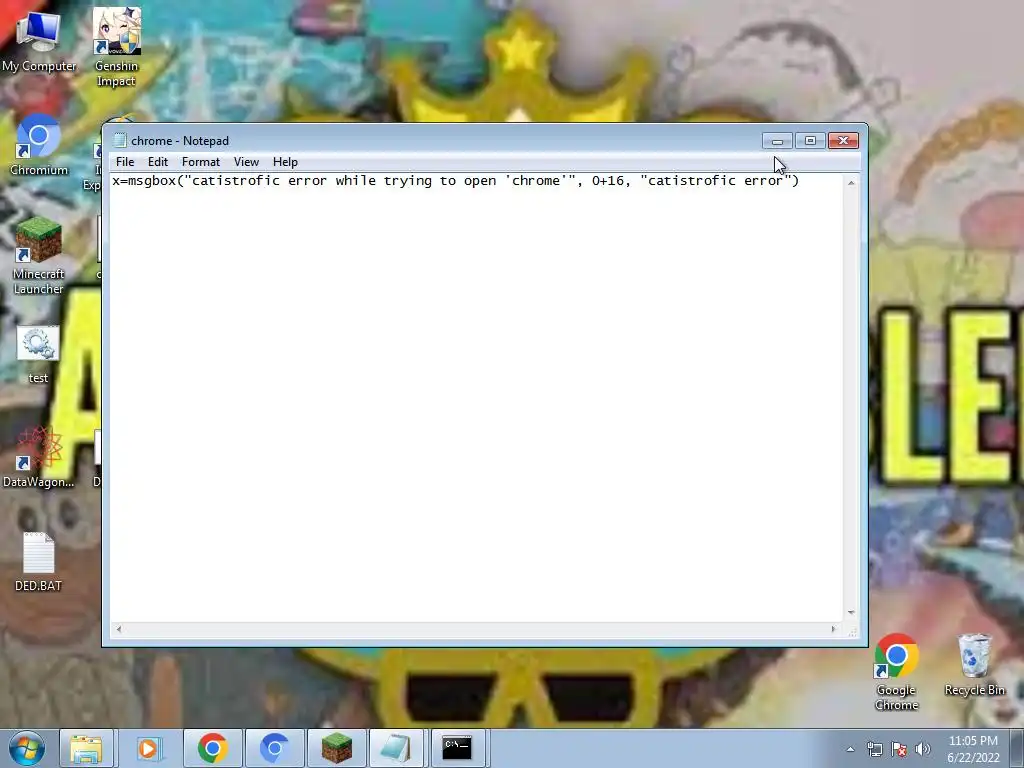Place cursor in the msgbox script line
The image size is (1024, 768).
(x=456, y=181)
